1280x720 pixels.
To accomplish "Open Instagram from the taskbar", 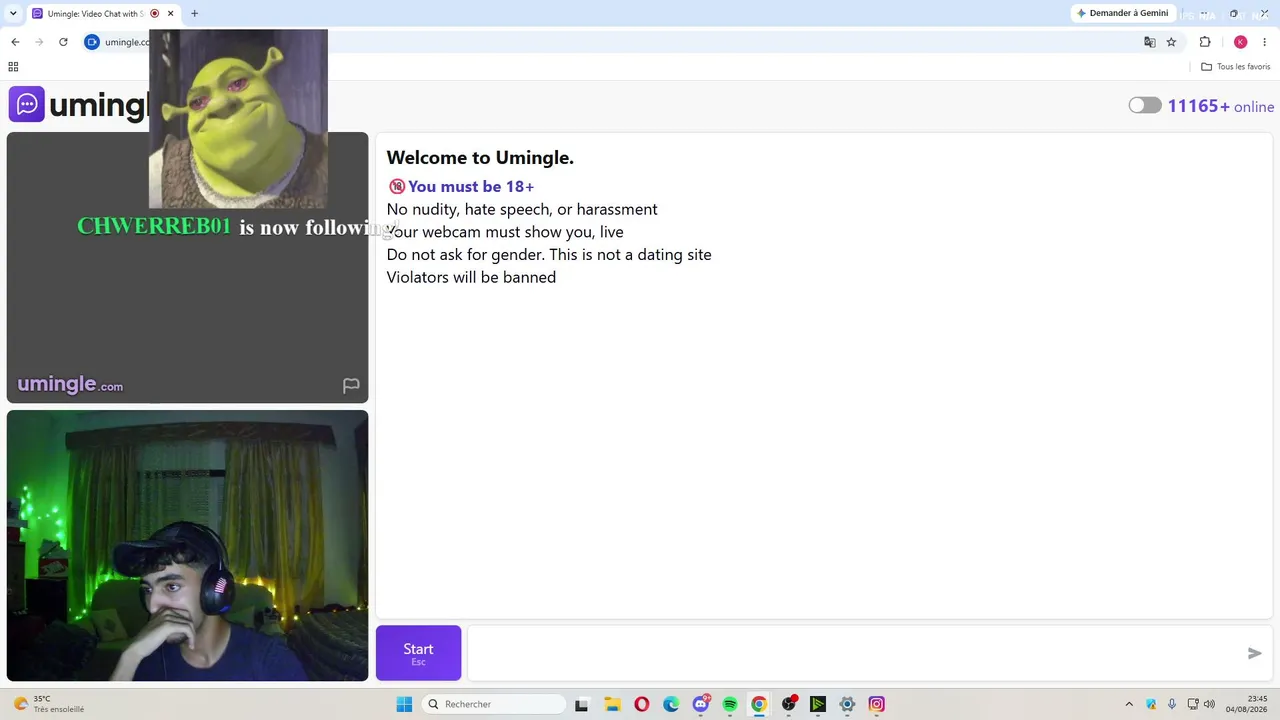I will 877,704.
